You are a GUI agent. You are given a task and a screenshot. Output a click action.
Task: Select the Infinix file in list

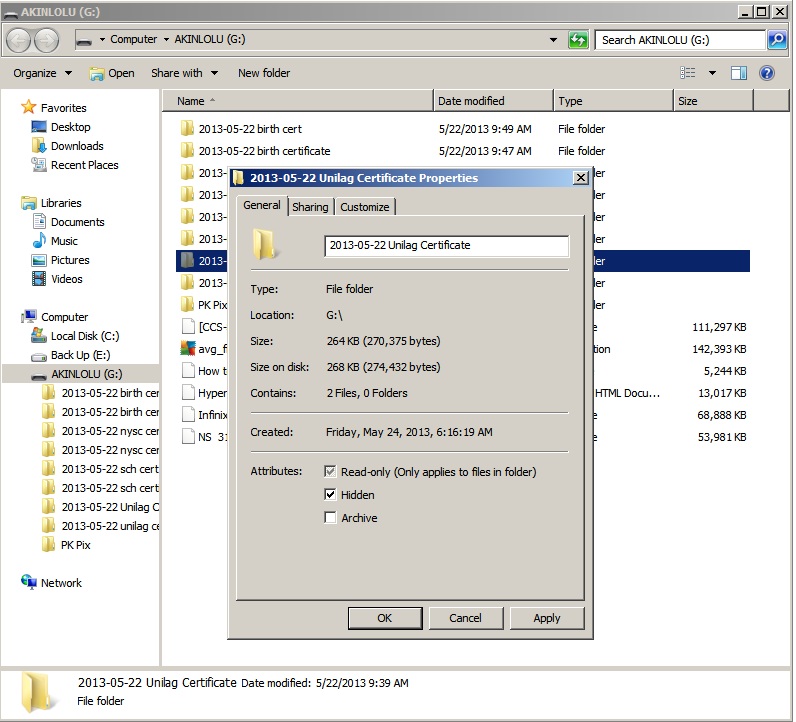tap(205, 415)
